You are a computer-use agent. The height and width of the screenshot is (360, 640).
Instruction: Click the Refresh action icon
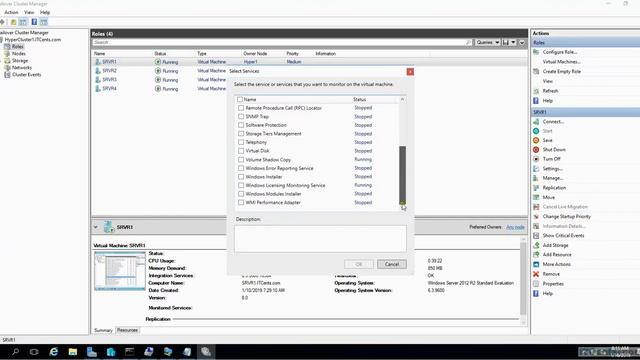(536, 91)
